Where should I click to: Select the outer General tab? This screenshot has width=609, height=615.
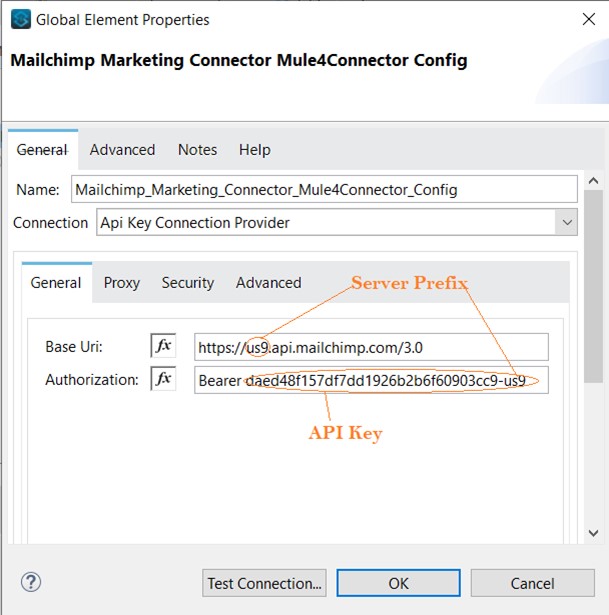tap(42, 150)
